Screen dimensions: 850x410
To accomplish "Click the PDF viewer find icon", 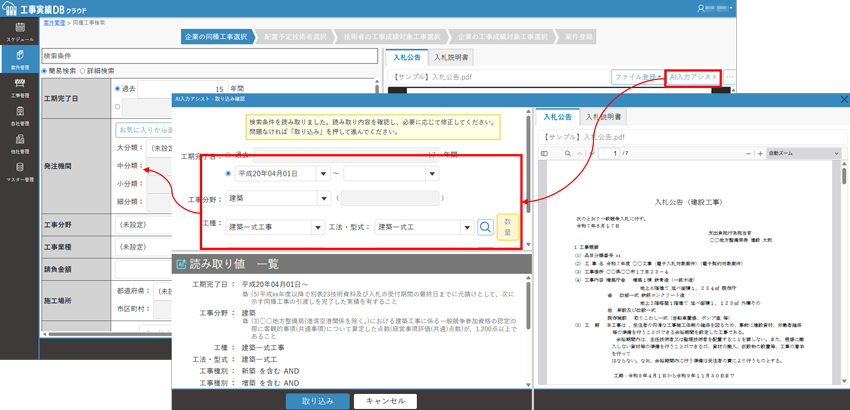I will (566, 154).
